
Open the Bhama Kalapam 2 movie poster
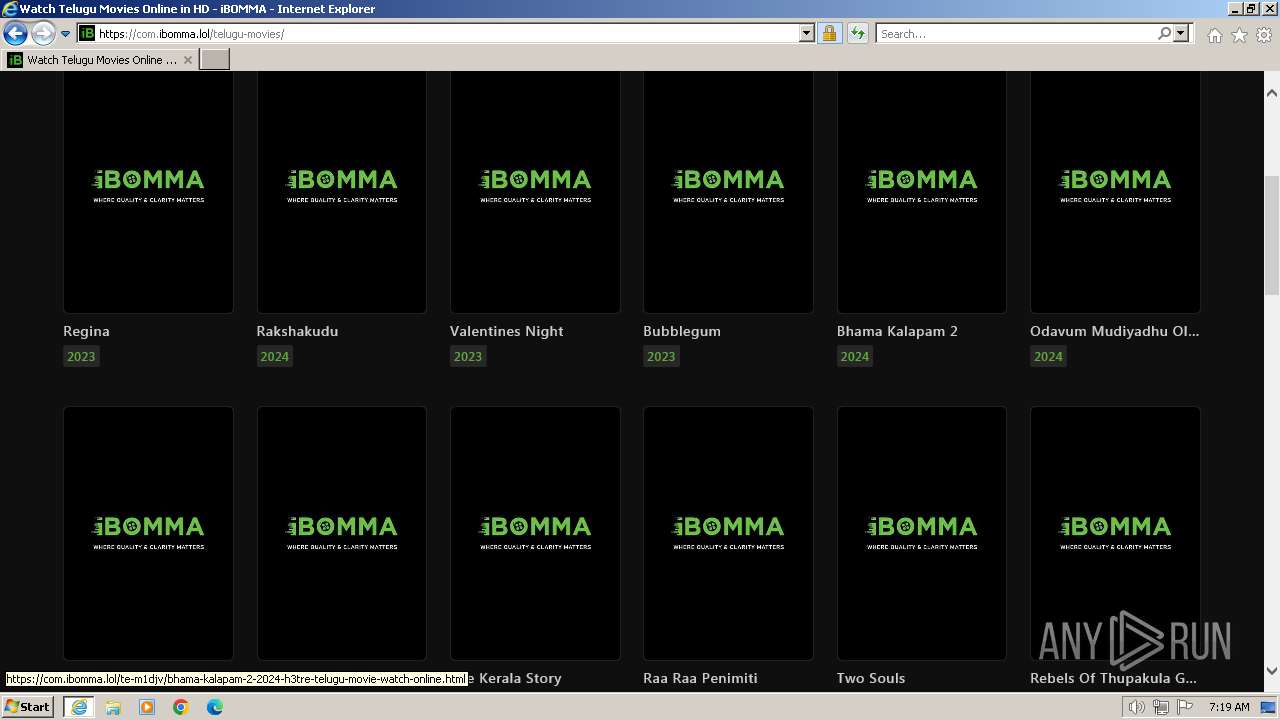(x=922, y=192)
